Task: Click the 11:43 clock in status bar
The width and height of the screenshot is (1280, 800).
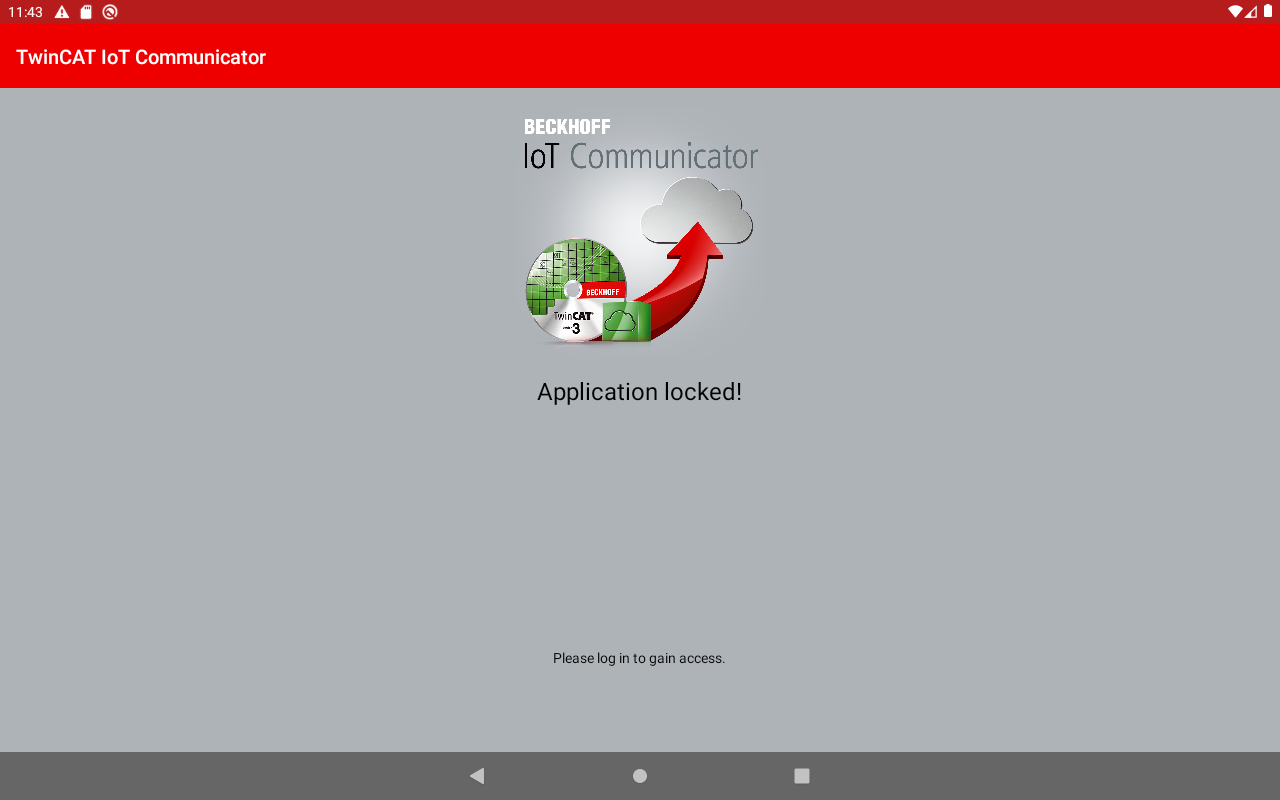Action: click(25, 12)
